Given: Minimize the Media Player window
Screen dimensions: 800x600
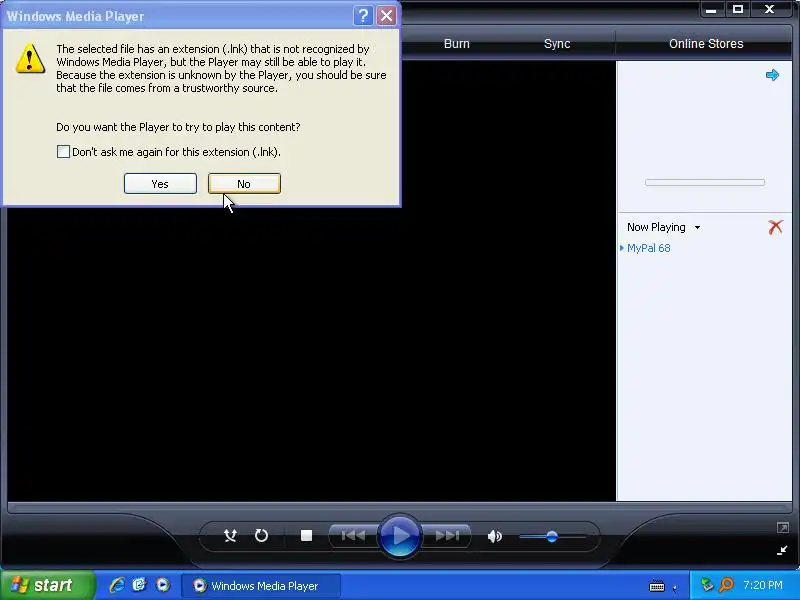Looking at the screenshot, I should tap(711, 10).
